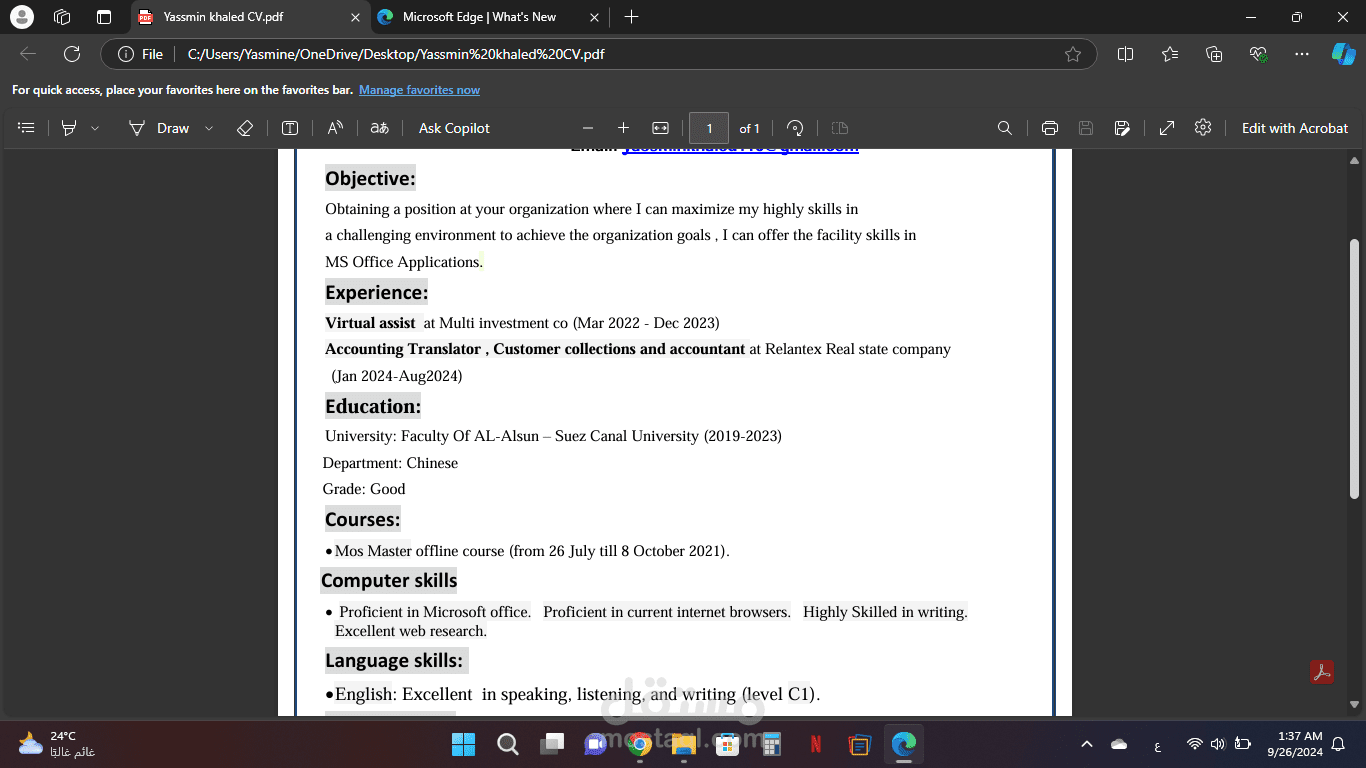Print the PDF document

(x=1050, y=128)
